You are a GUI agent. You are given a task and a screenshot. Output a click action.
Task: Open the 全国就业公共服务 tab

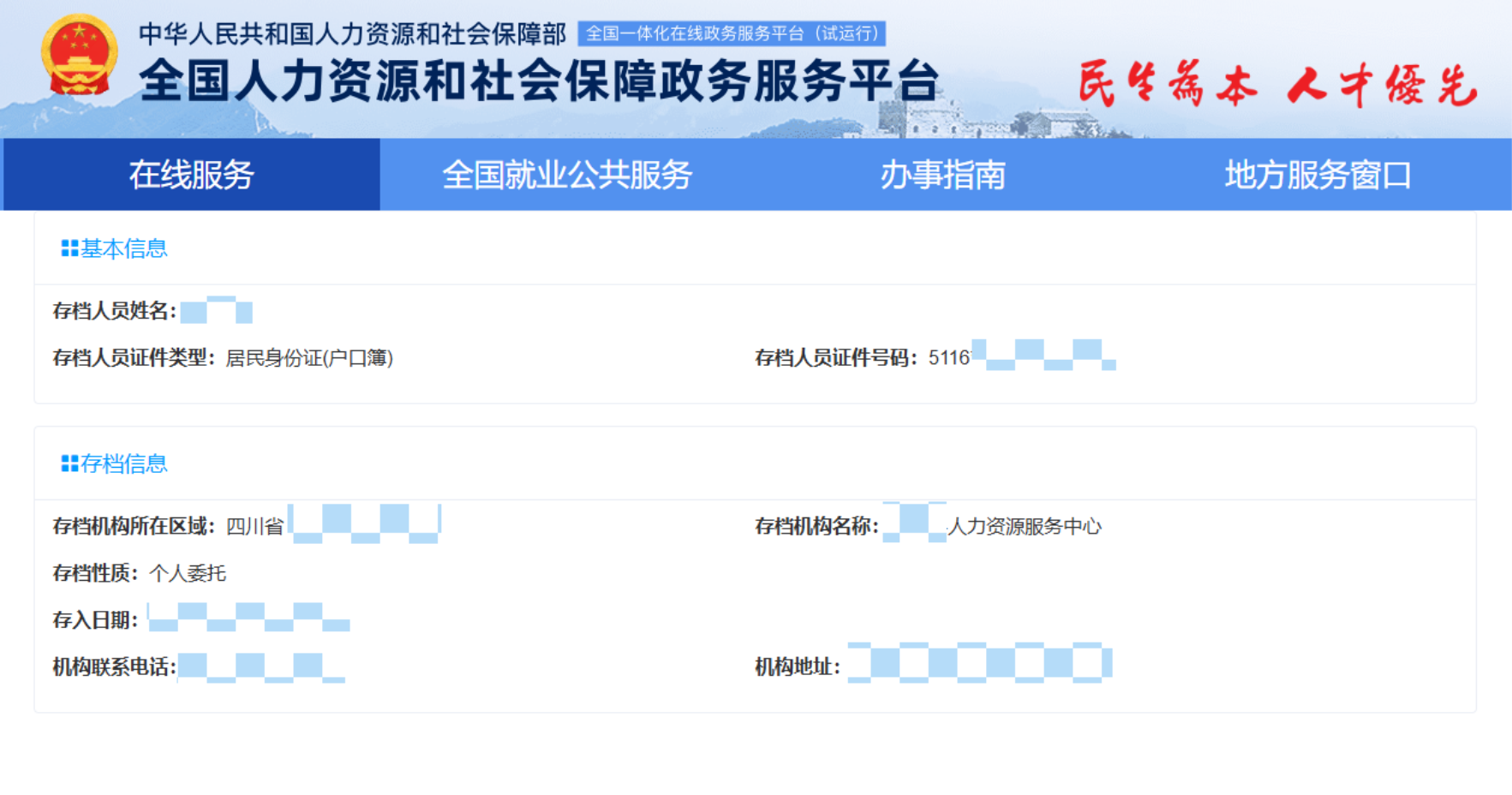[x=566, y=175]
